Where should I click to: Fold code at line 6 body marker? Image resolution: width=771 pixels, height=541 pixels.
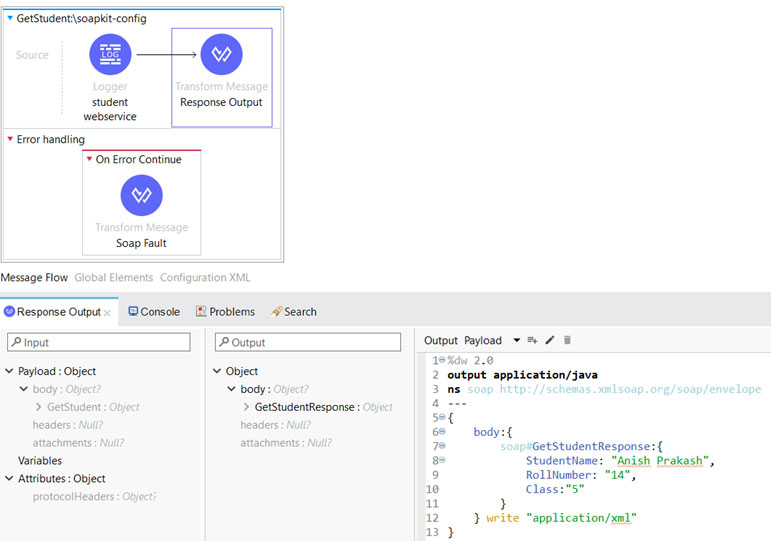(x=442, y=431)
